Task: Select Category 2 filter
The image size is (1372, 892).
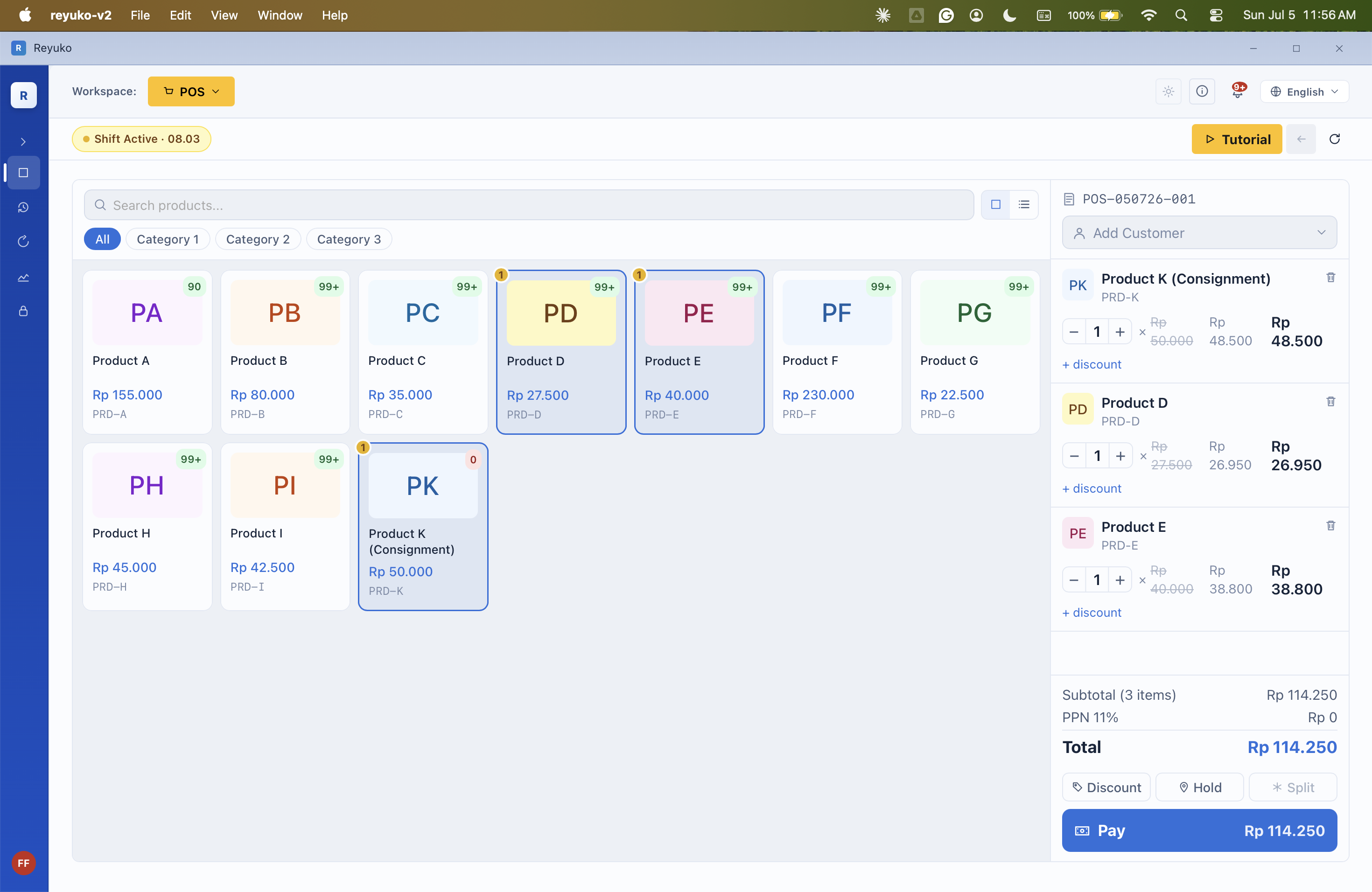Action: coord(258,239)
